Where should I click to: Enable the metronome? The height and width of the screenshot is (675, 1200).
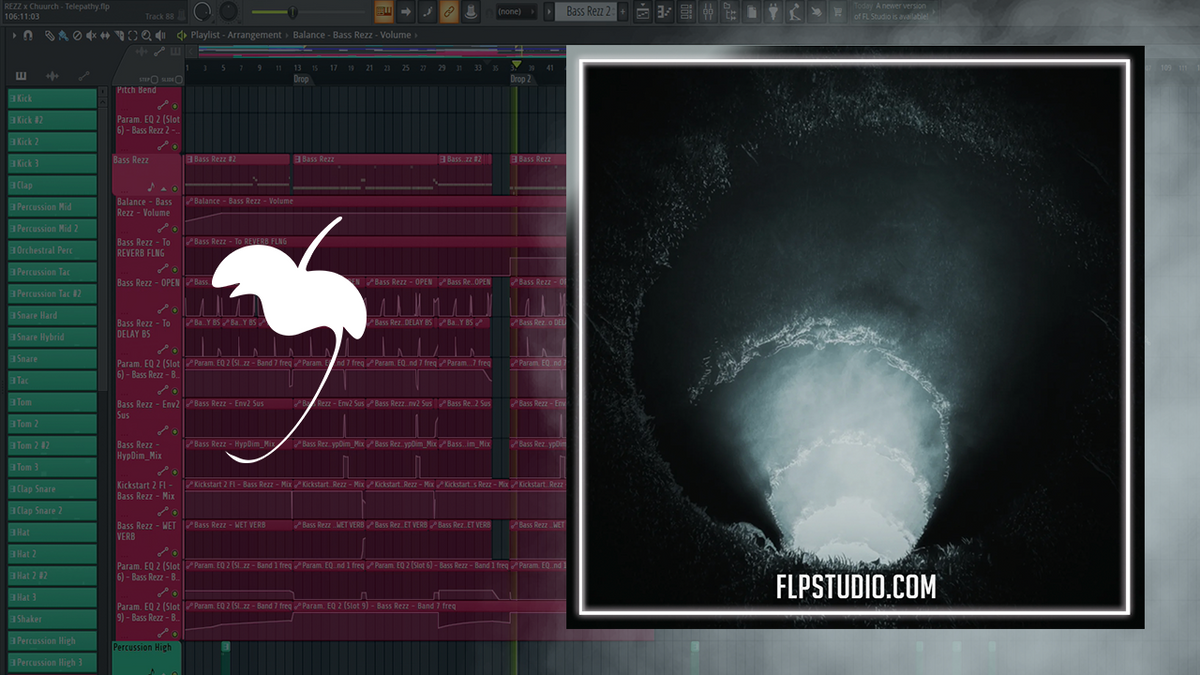pos(471,12)
